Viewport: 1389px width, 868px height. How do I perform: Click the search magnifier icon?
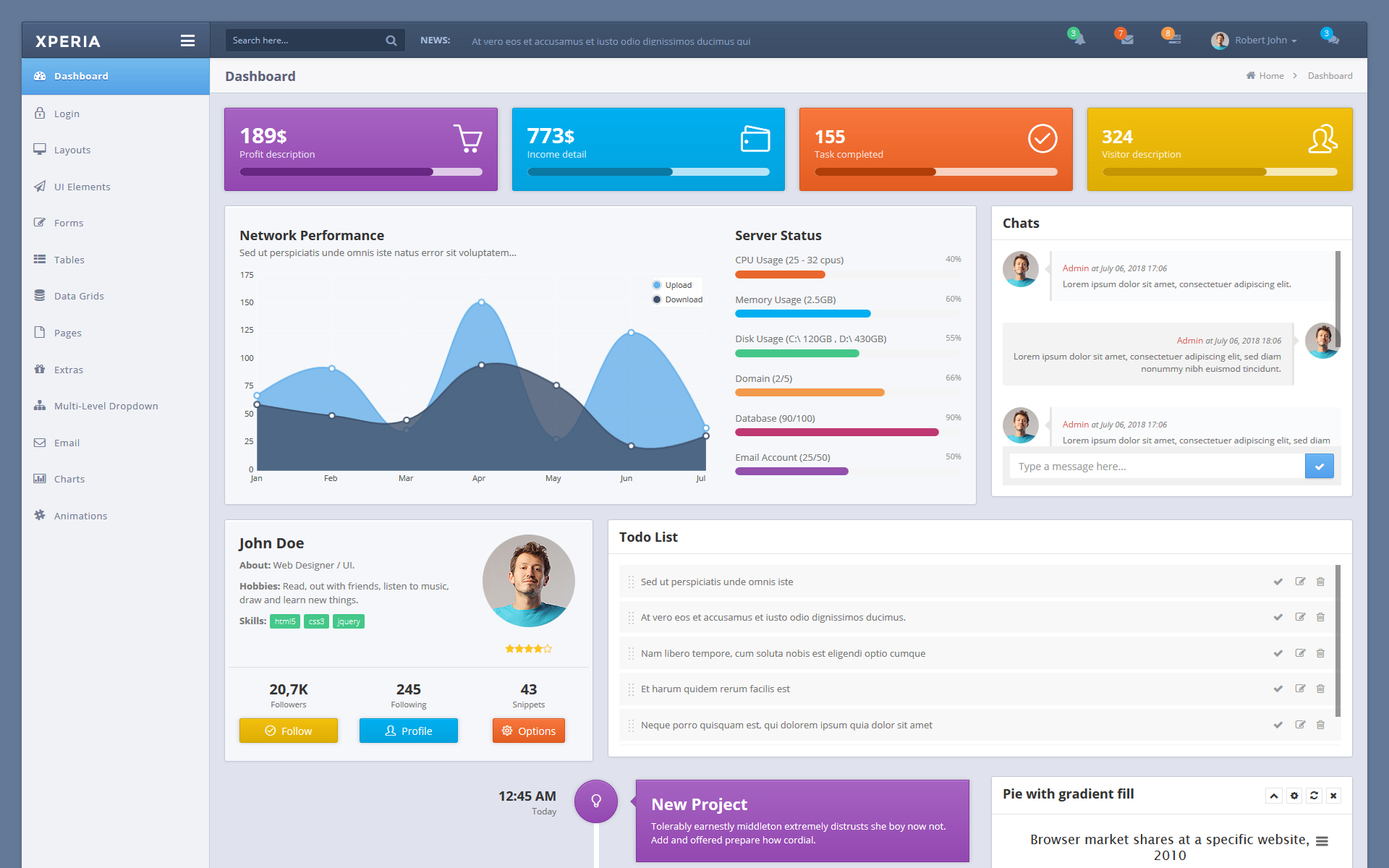391,41
